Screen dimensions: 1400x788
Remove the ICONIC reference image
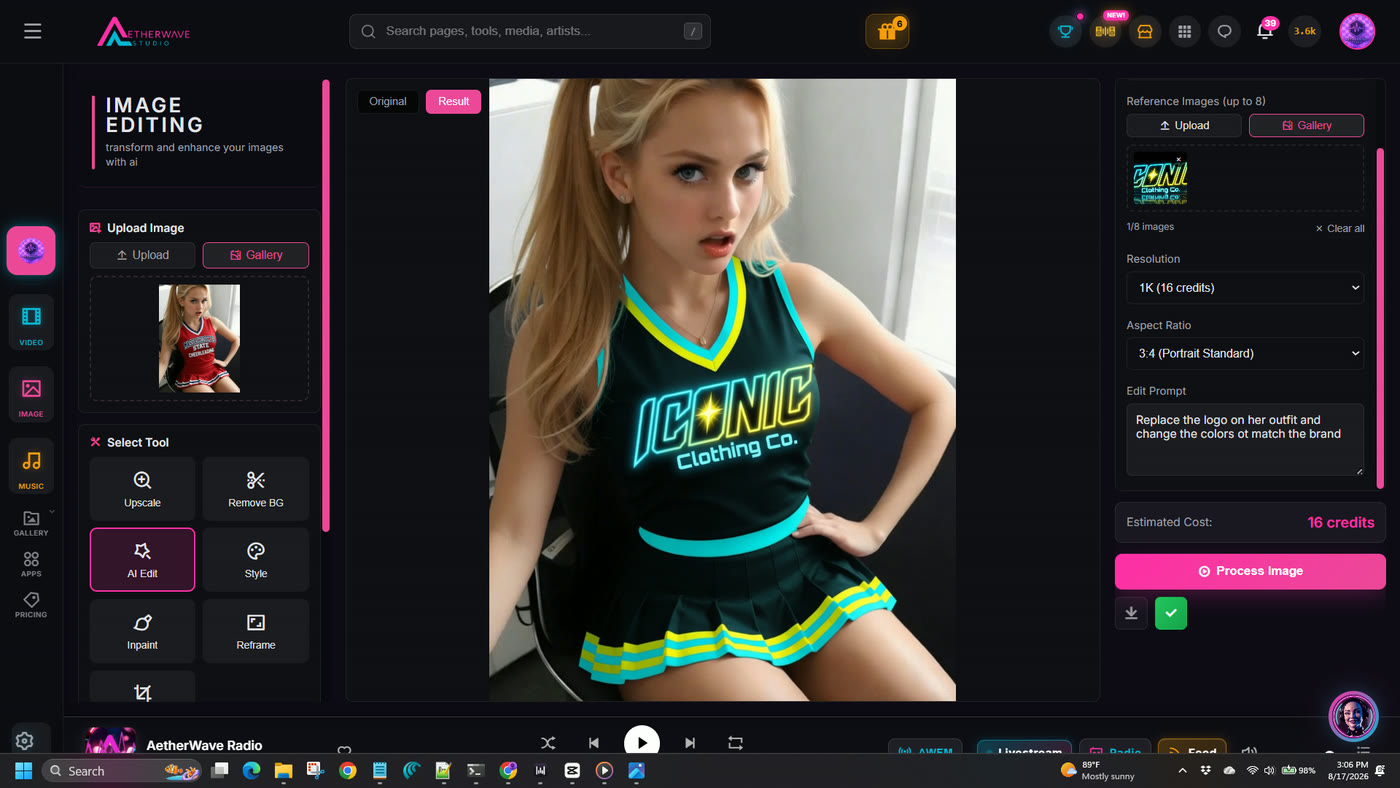[x=1179, y=159]
